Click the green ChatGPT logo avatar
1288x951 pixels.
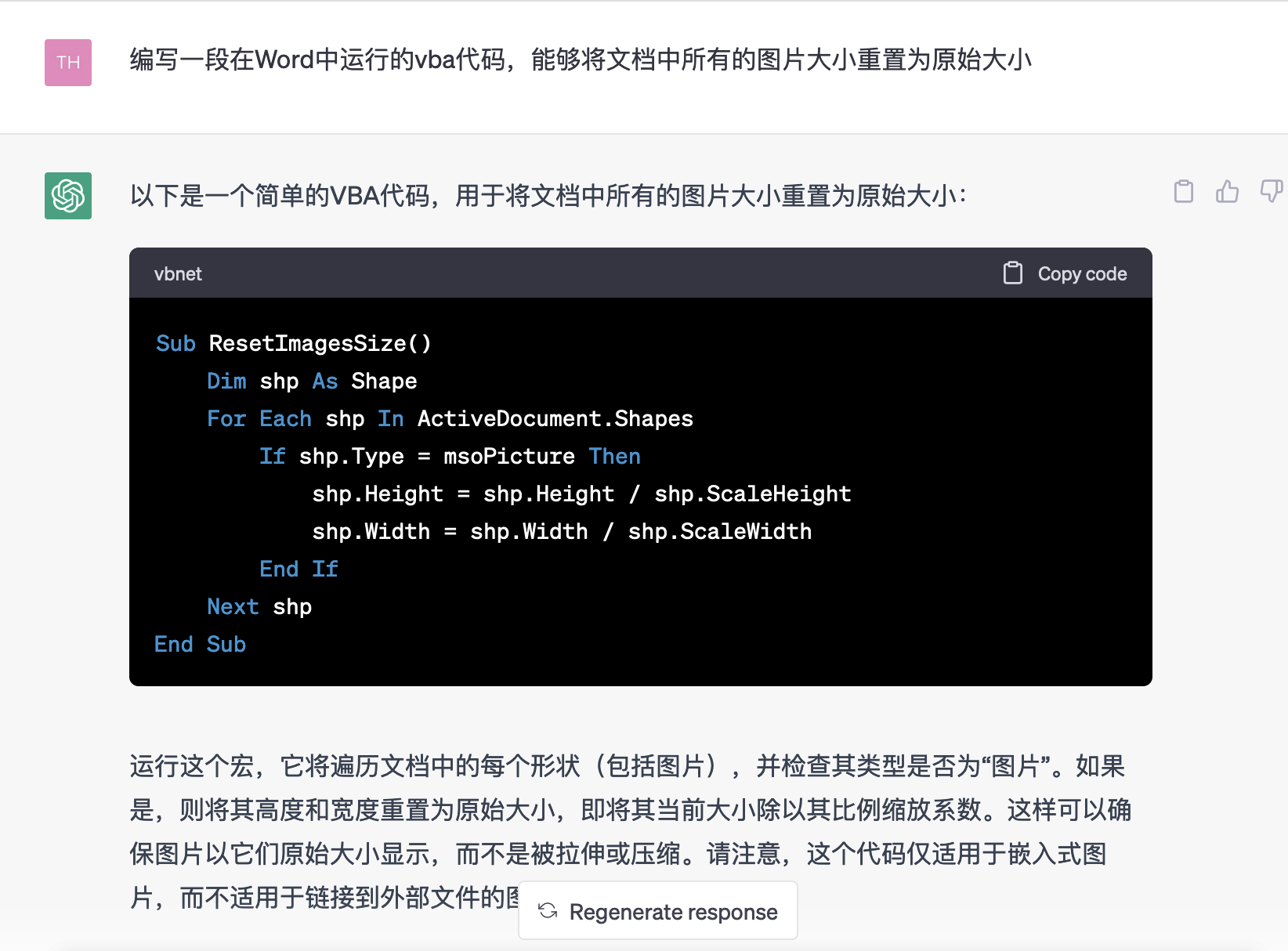[x=68, y=196]
